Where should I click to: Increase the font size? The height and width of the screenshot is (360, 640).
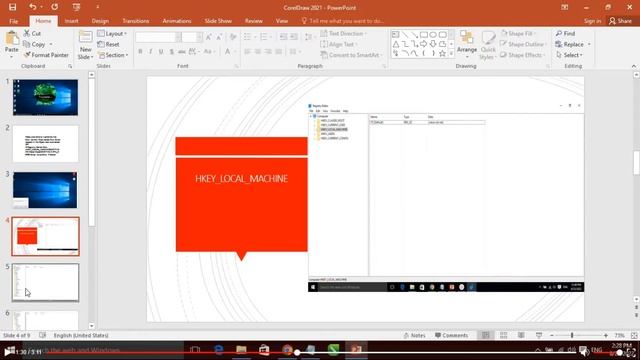pyautogui.click(x=209, y=37)
